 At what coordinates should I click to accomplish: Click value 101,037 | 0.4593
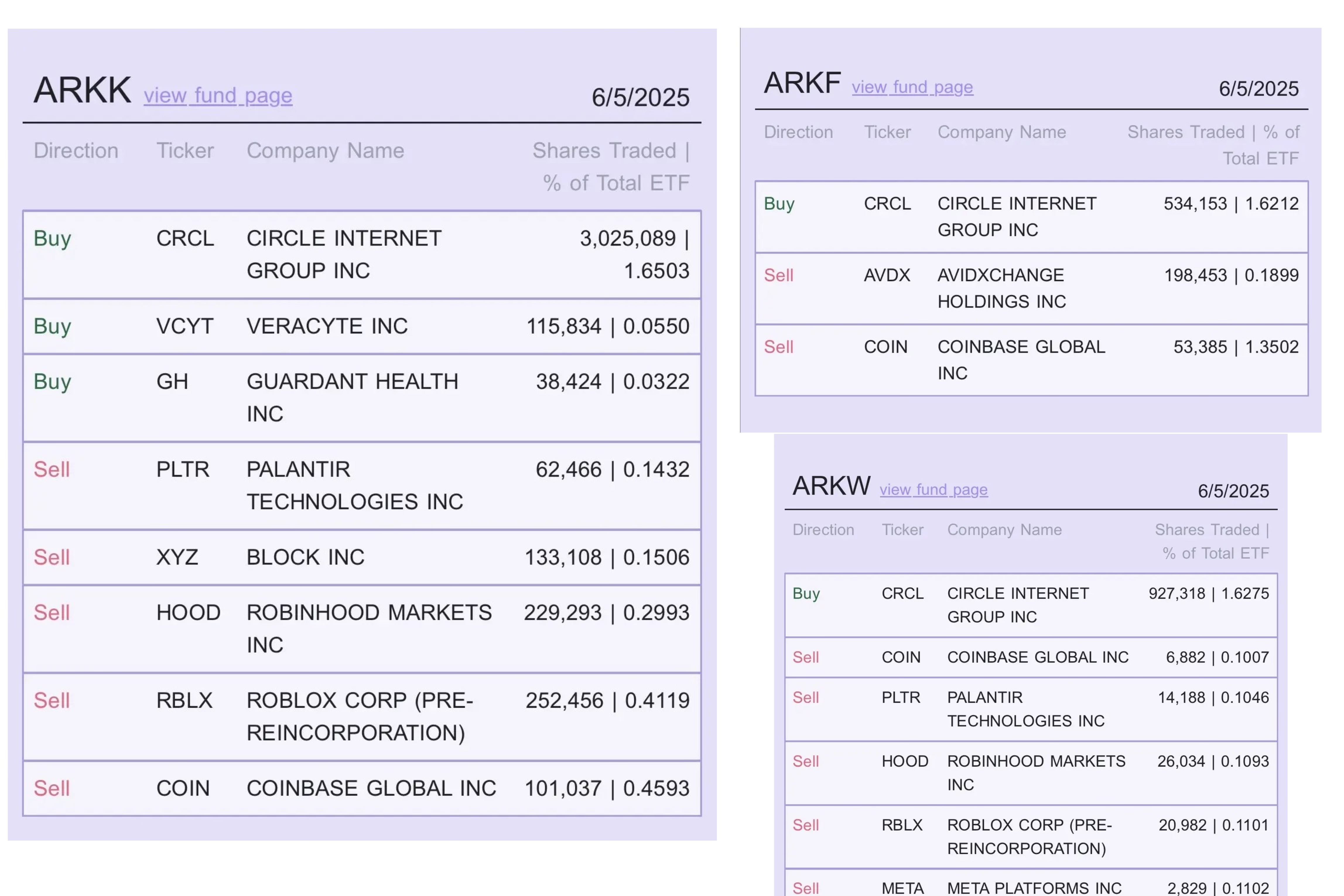point(607,789)
